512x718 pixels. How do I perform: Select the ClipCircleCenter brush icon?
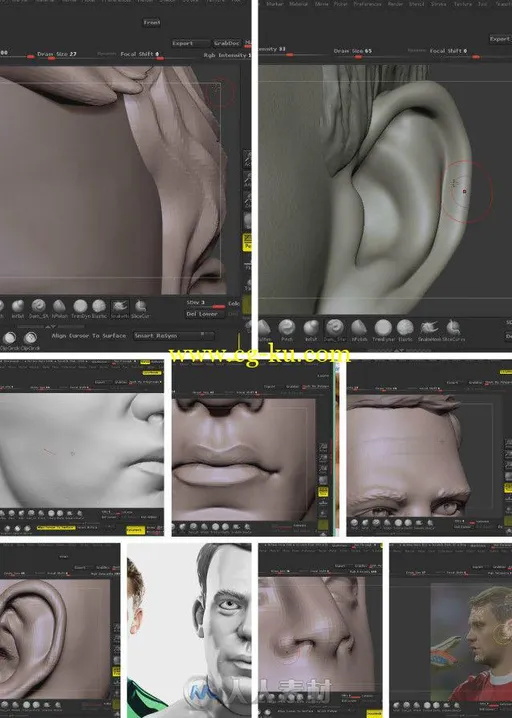point(30,339)
